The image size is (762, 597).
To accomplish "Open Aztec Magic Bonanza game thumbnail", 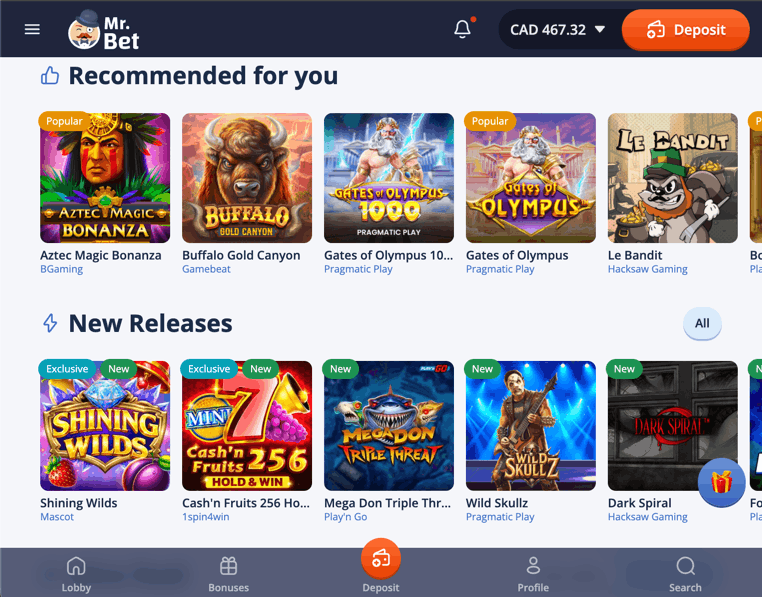I will tap(105, 178).
